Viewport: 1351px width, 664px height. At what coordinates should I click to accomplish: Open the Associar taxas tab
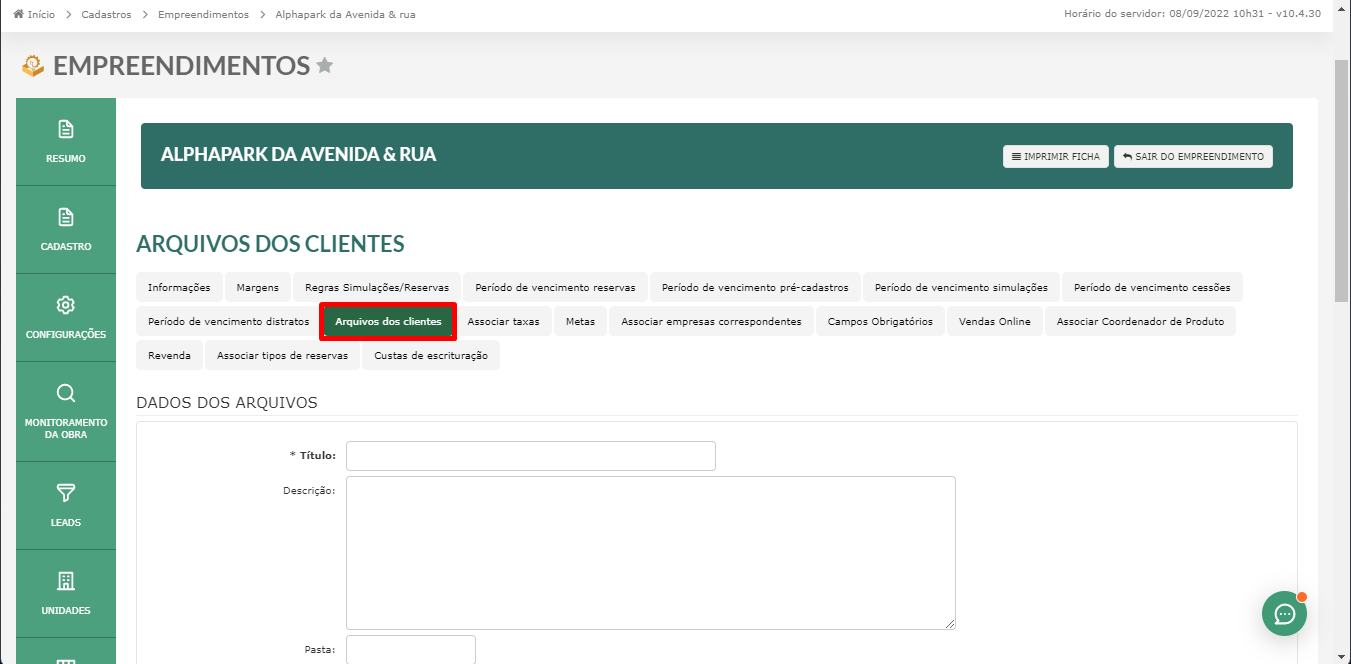pos(503,321)
